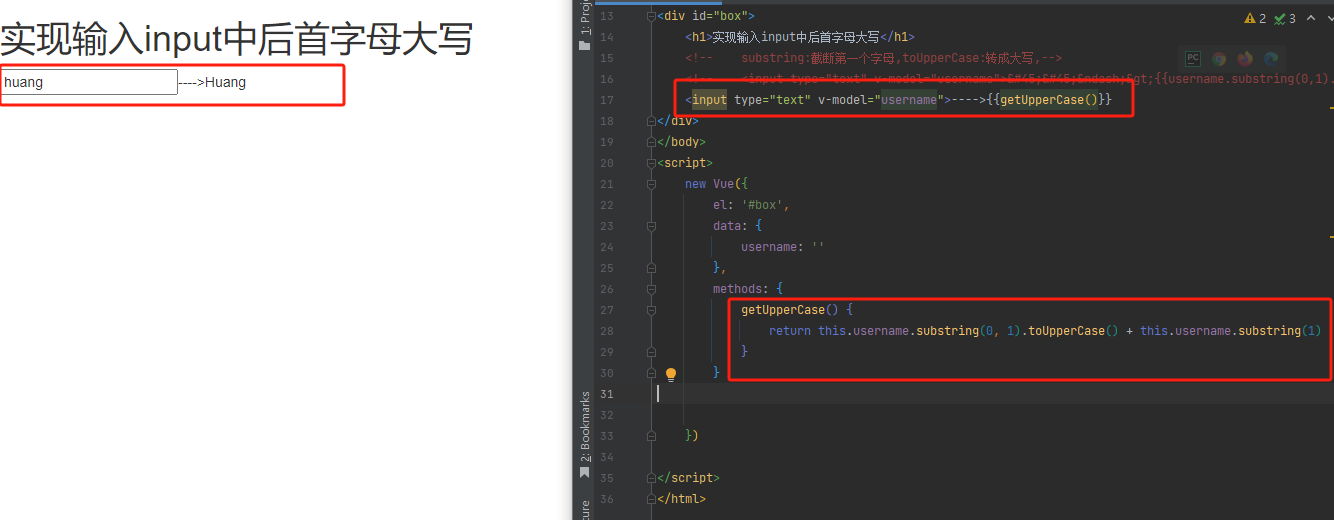Click the h1 tag line in the editor

[800, 37]
